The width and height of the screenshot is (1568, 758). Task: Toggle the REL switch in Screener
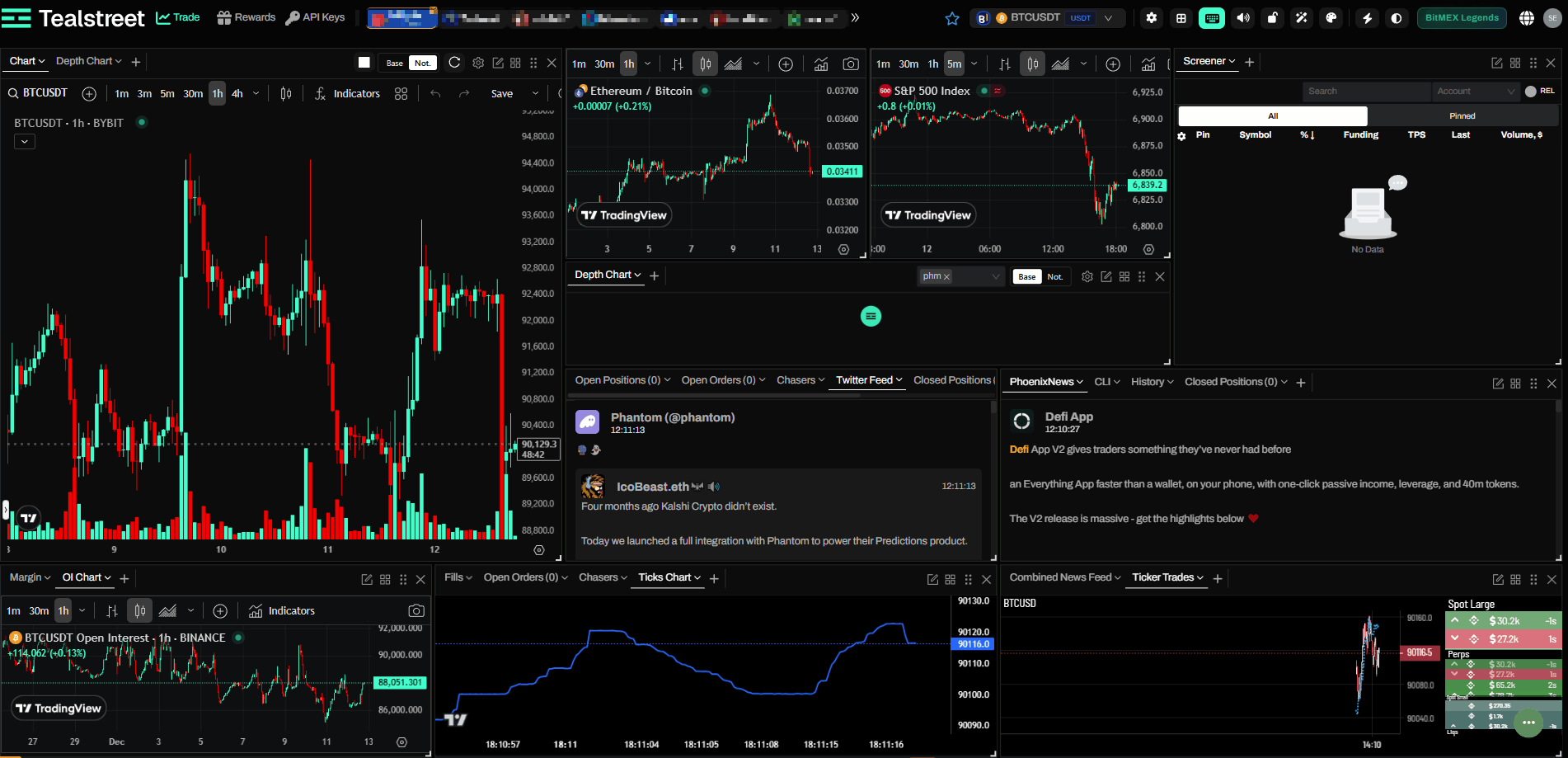(x=1532, y=92)
